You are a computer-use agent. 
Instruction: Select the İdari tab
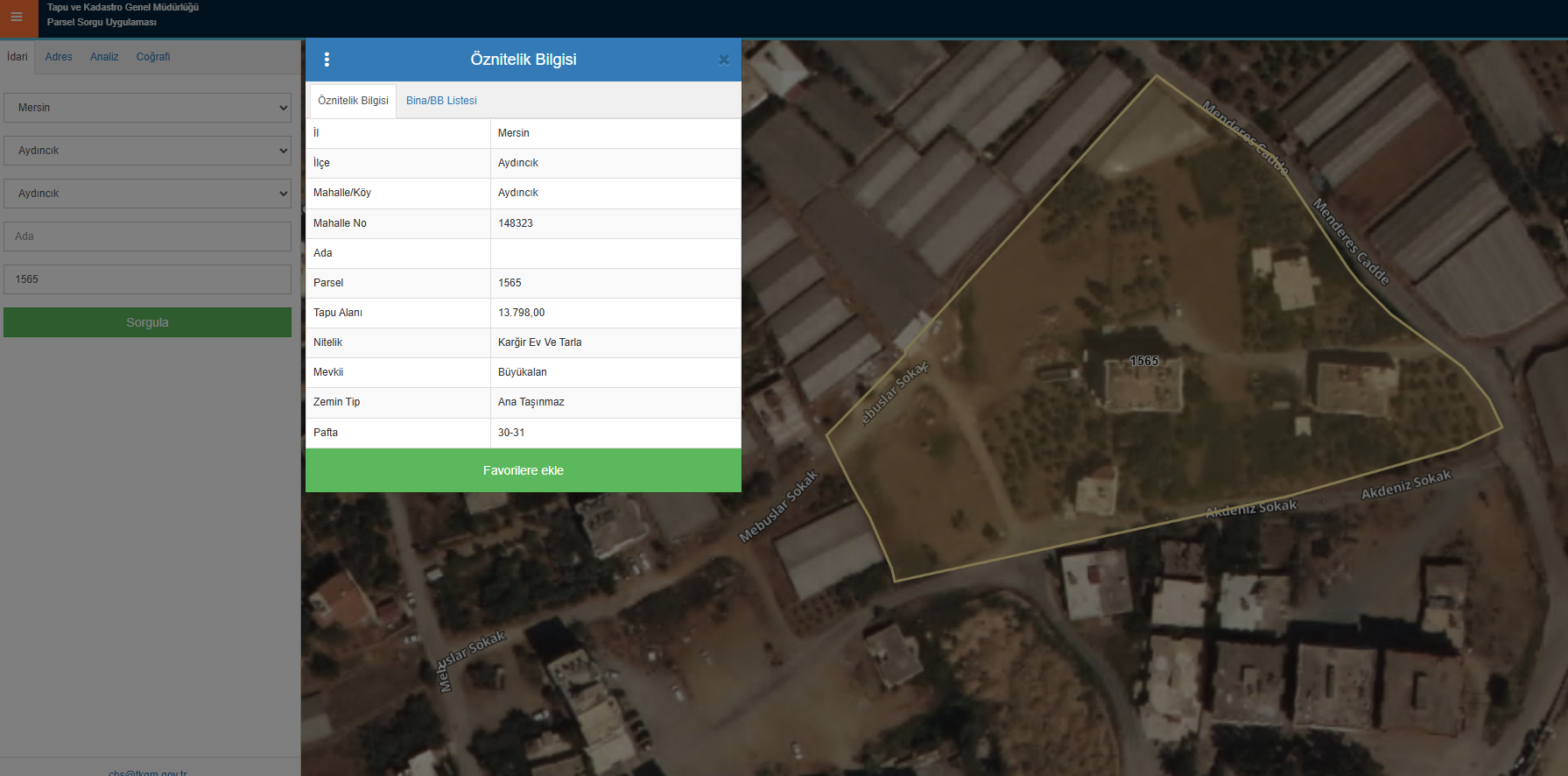[18, 57]
